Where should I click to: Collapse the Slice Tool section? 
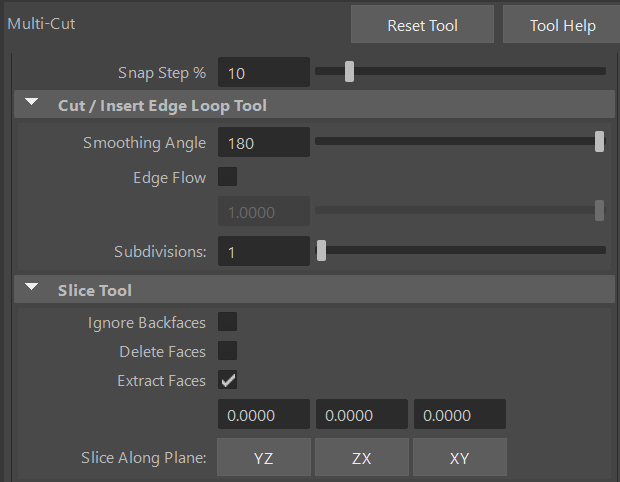[x=32, y=290]
